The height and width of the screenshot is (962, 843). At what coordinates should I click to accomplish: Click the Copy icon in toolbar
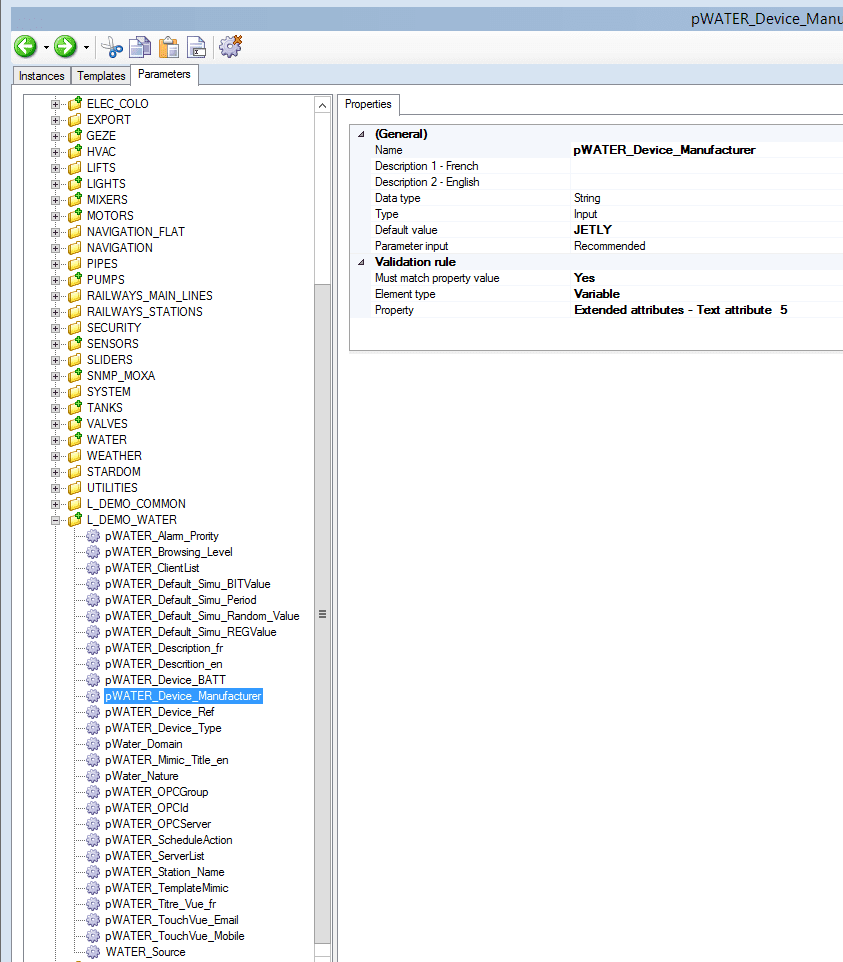141,47
